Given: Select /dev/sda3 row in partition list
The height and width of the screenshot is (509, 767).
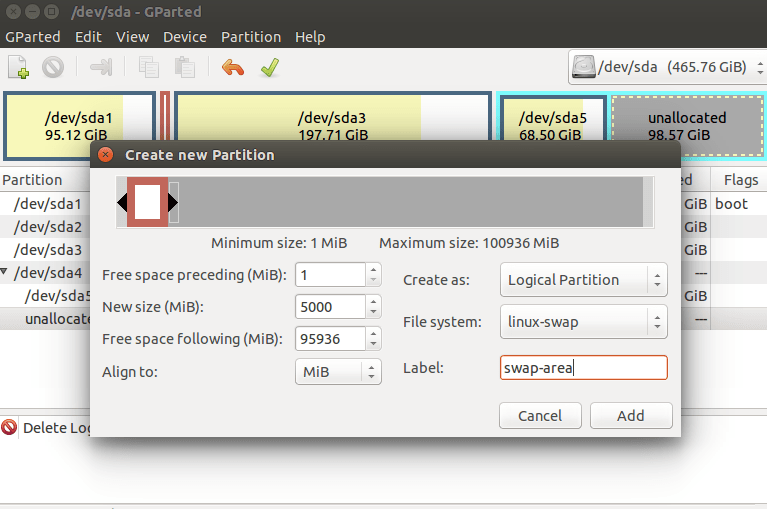Looking at the screenshot, I should point(45,250).
